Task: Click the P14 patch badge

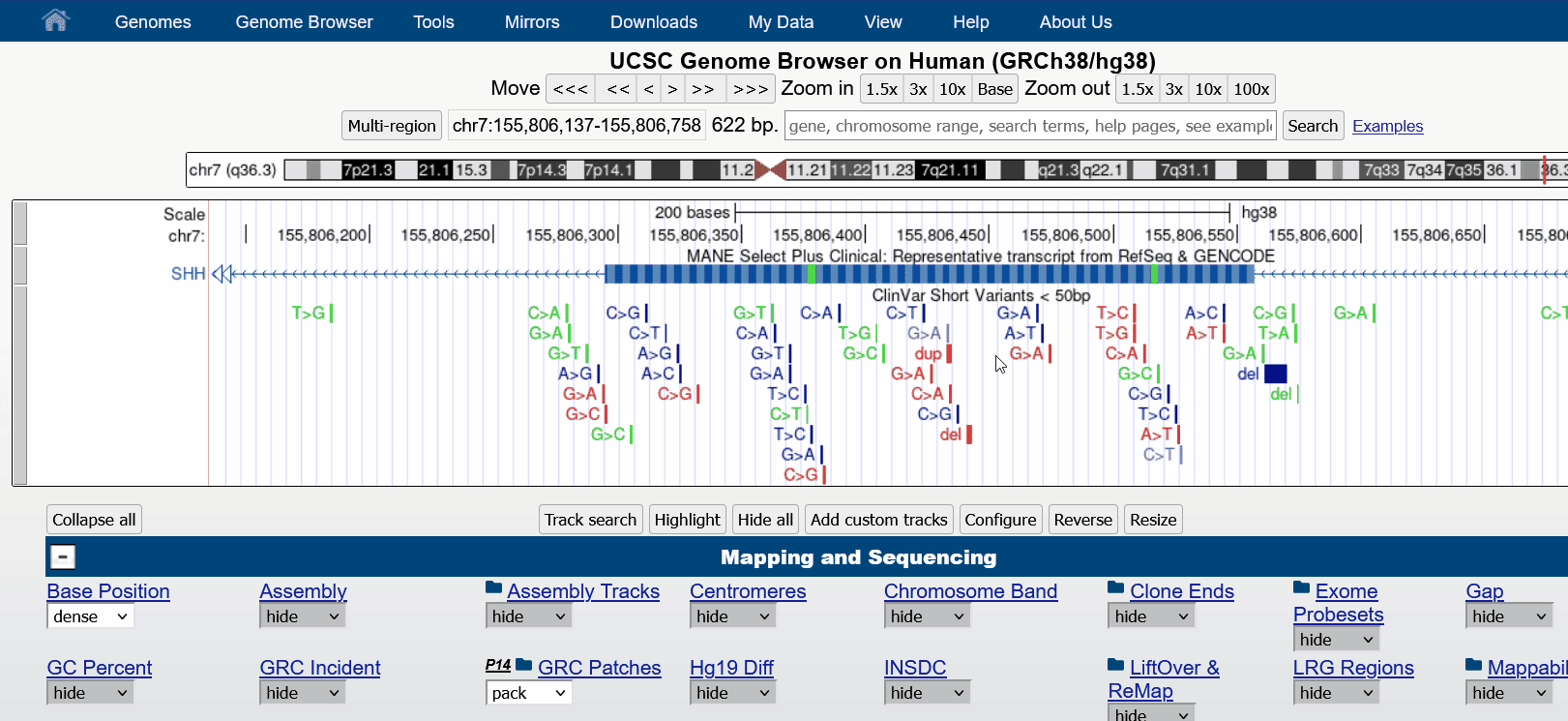Action: click(498, 665)
